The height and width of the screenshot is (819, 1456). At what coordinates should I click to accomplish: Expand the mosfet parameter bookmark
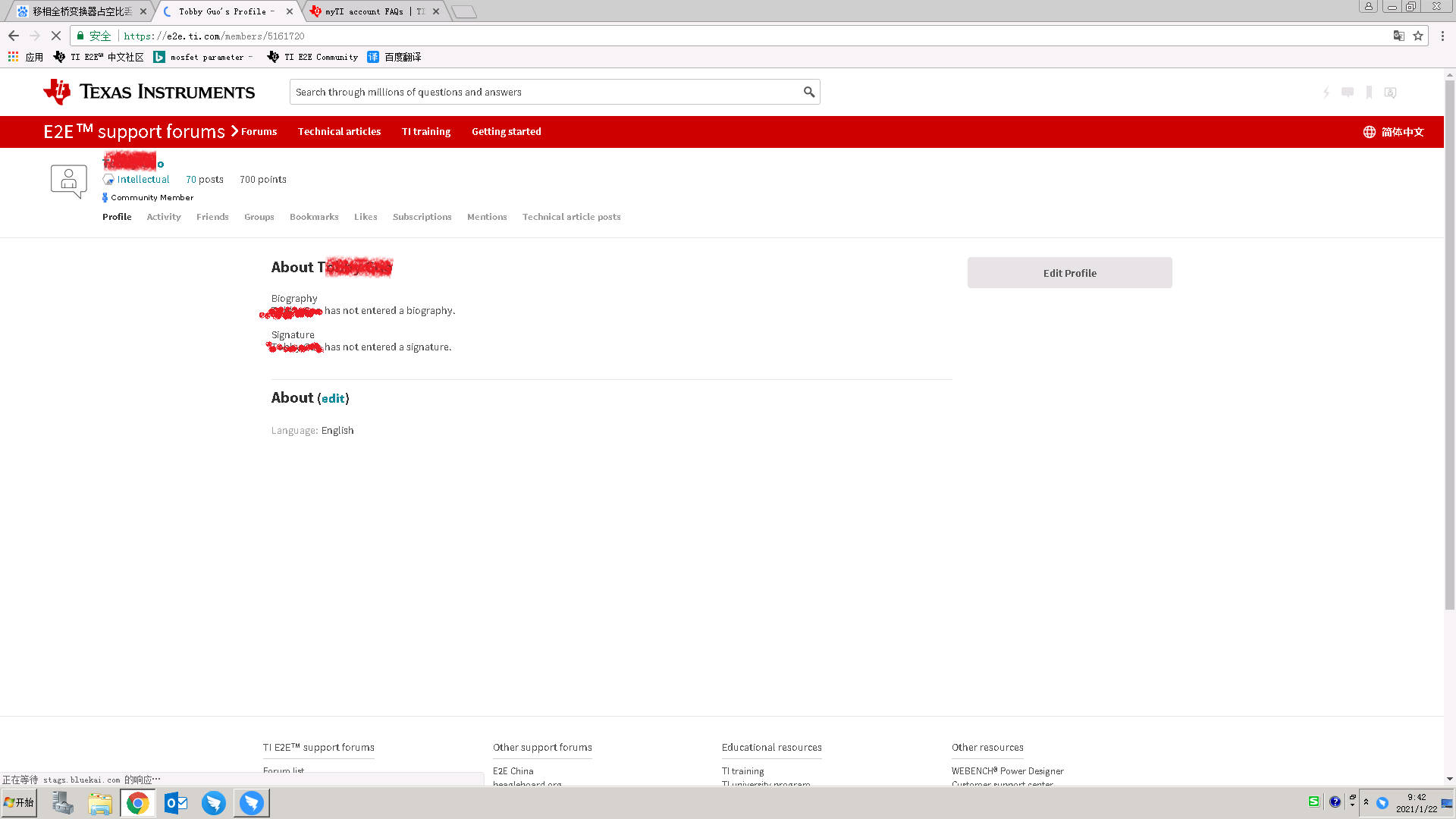(x=203, y=57)
